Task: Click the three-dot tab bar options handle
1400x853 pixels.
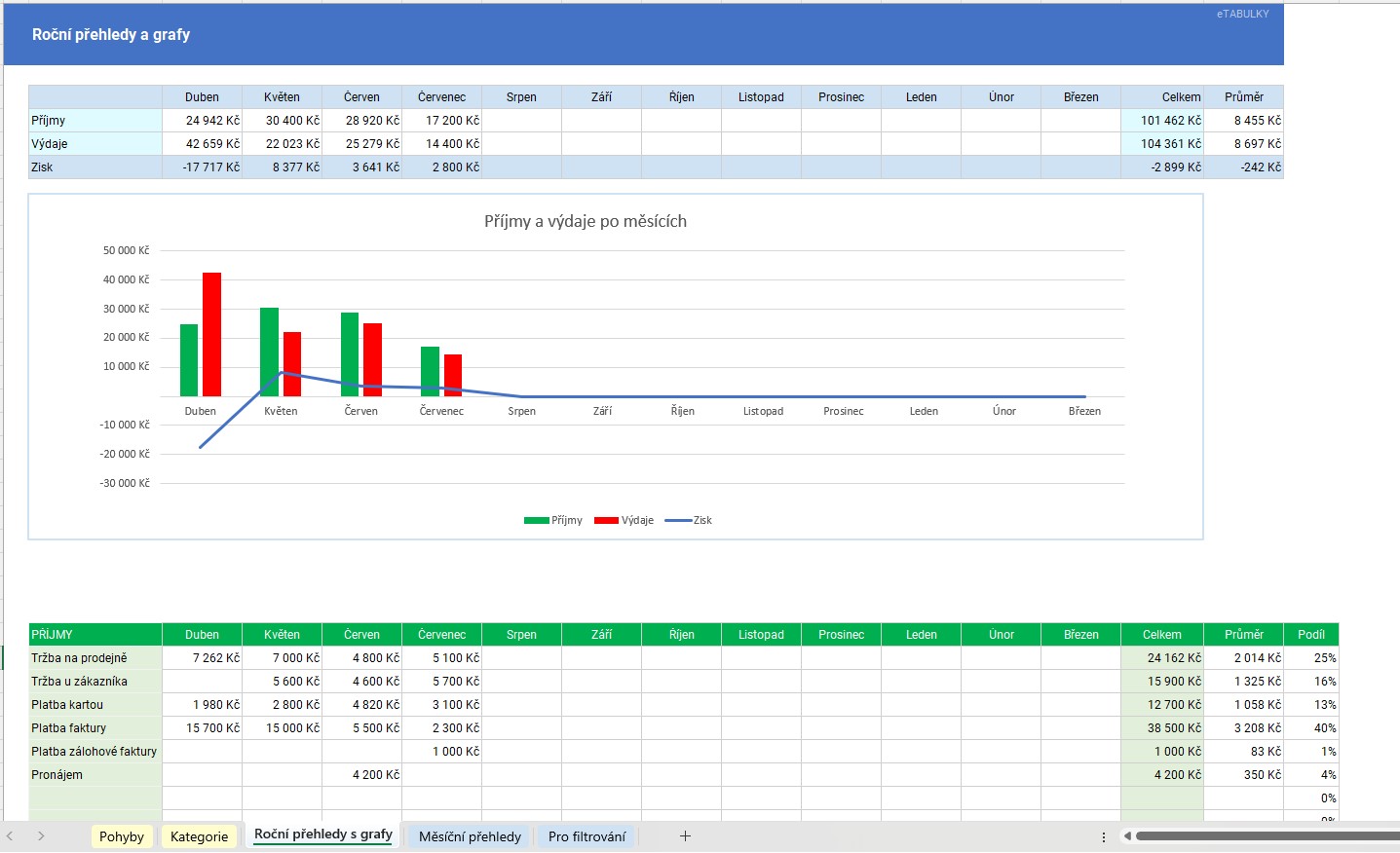Action: tap(1103, 836)
